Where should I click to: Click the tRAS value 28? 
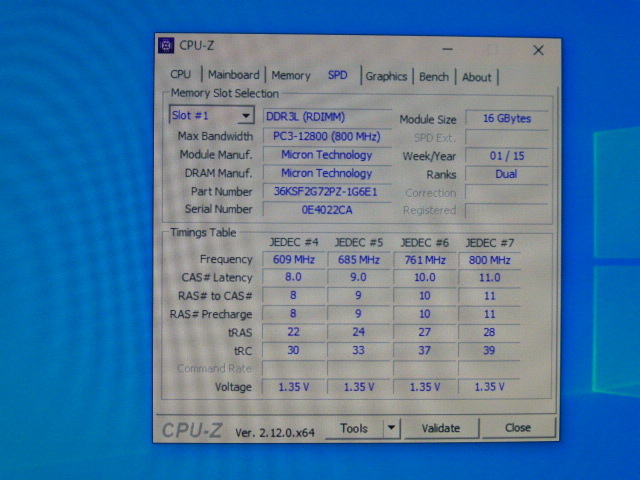[489, 332]
